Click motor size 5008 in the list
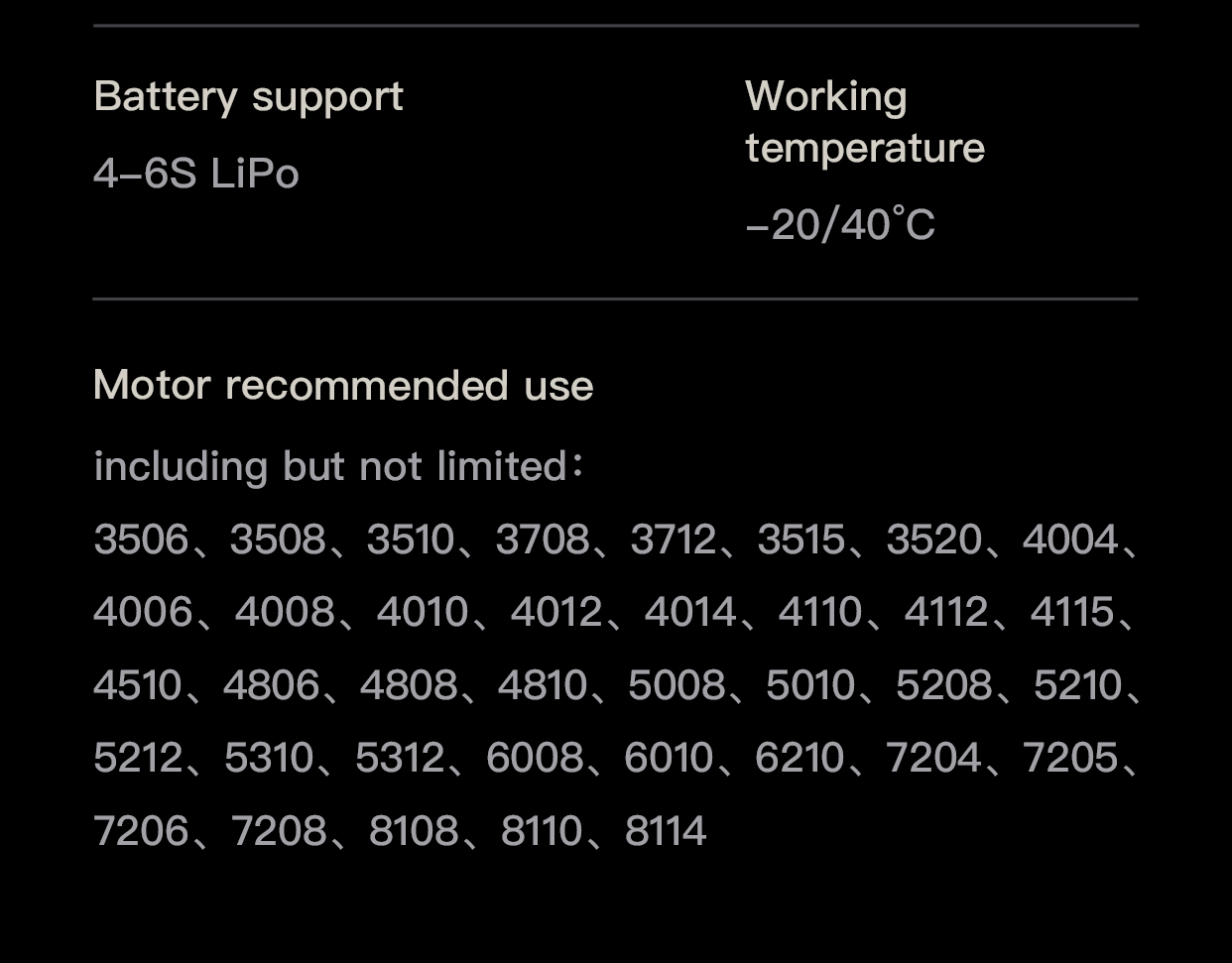Viewport: 1232px width, 963px height. (x=677, y=685)
